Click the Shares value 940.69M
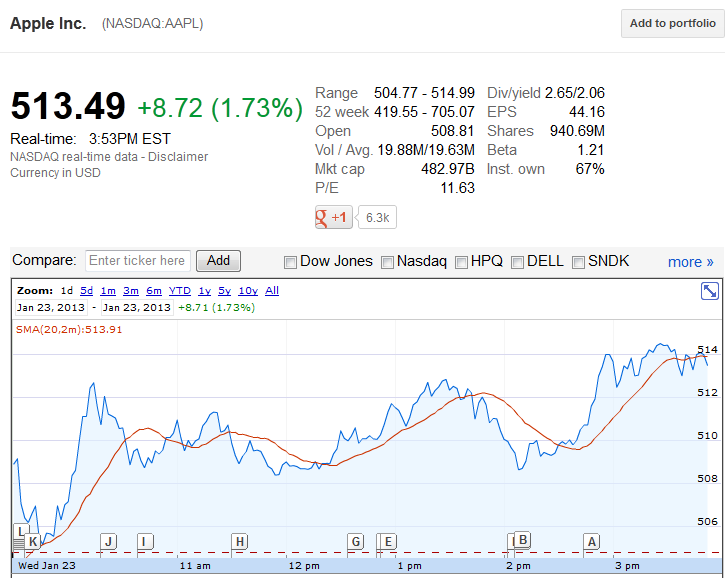This screenshot has height=578, width=725. [577, 131]
